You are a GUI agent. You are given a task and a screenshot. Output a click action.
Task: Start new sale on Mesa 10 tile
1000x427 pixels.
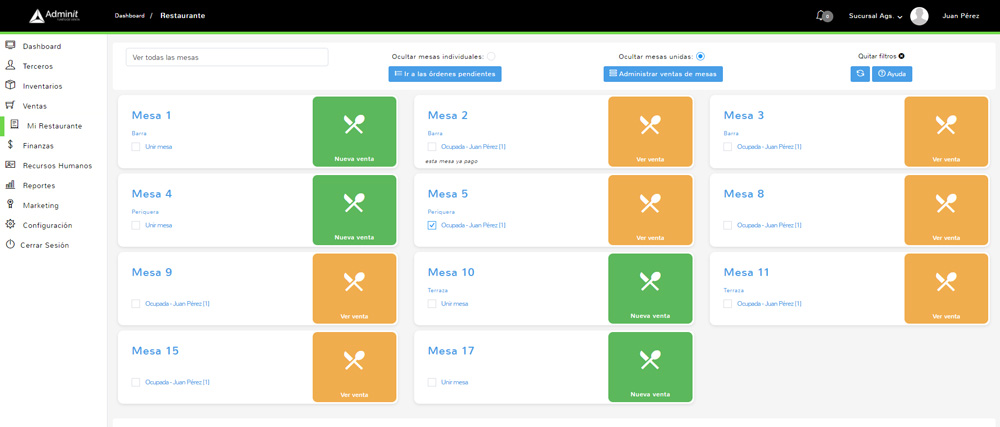click(650, 288)
